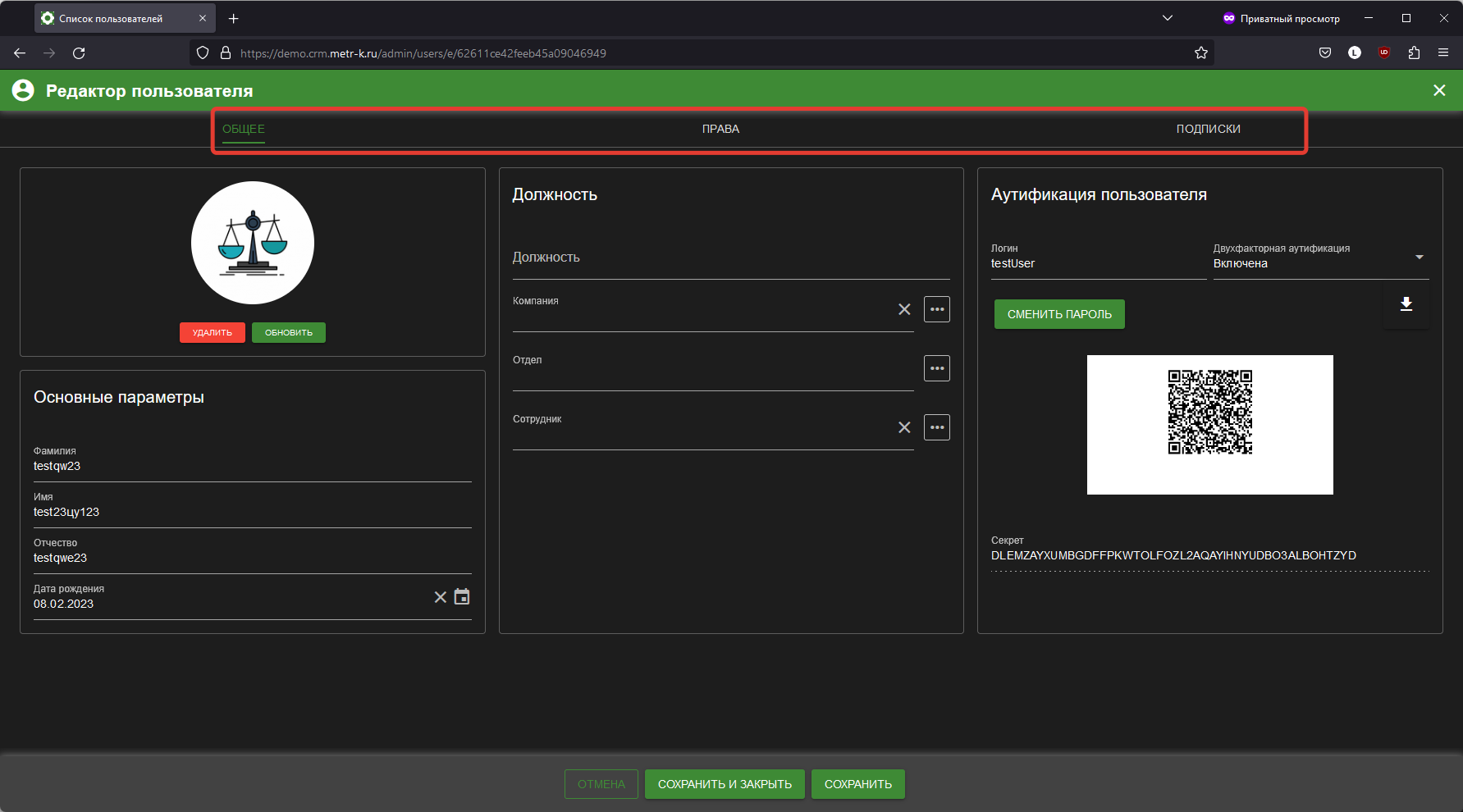Click the two-factor QR code image
This screenshot has width=1463, height=812.
(x=1210, y=425)
